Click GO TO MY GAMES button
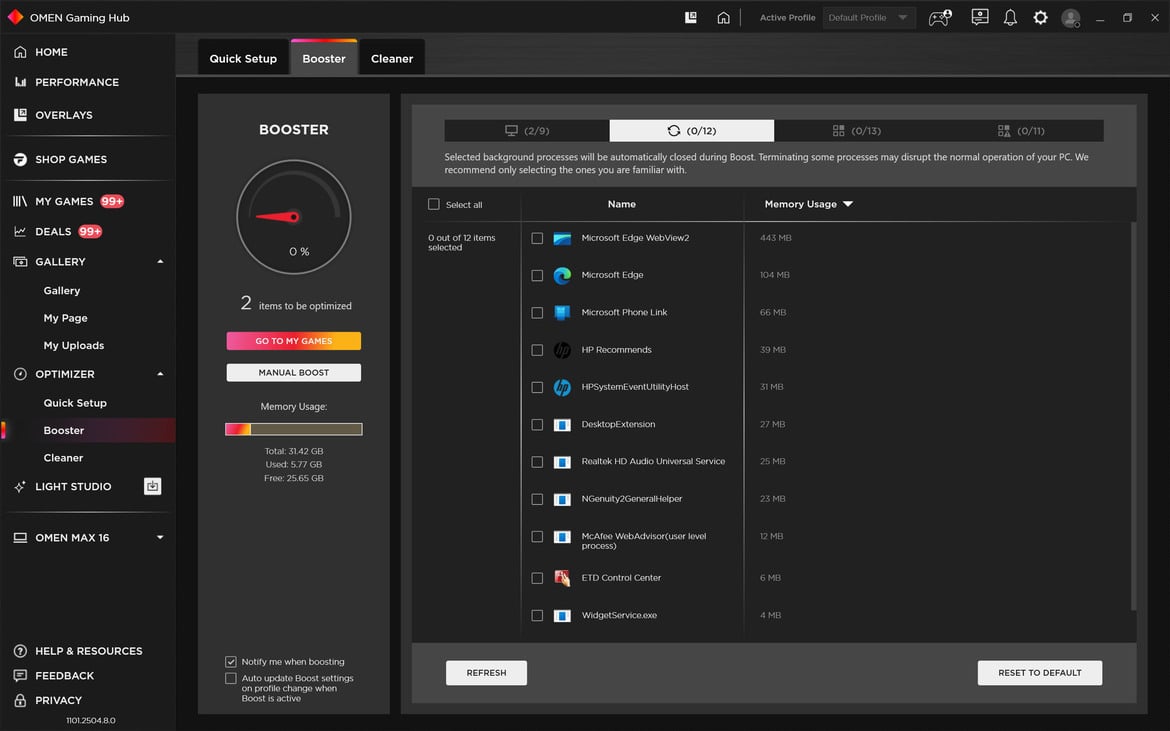Viewport: 1170px width, 731px height. (x=293, y=341)
